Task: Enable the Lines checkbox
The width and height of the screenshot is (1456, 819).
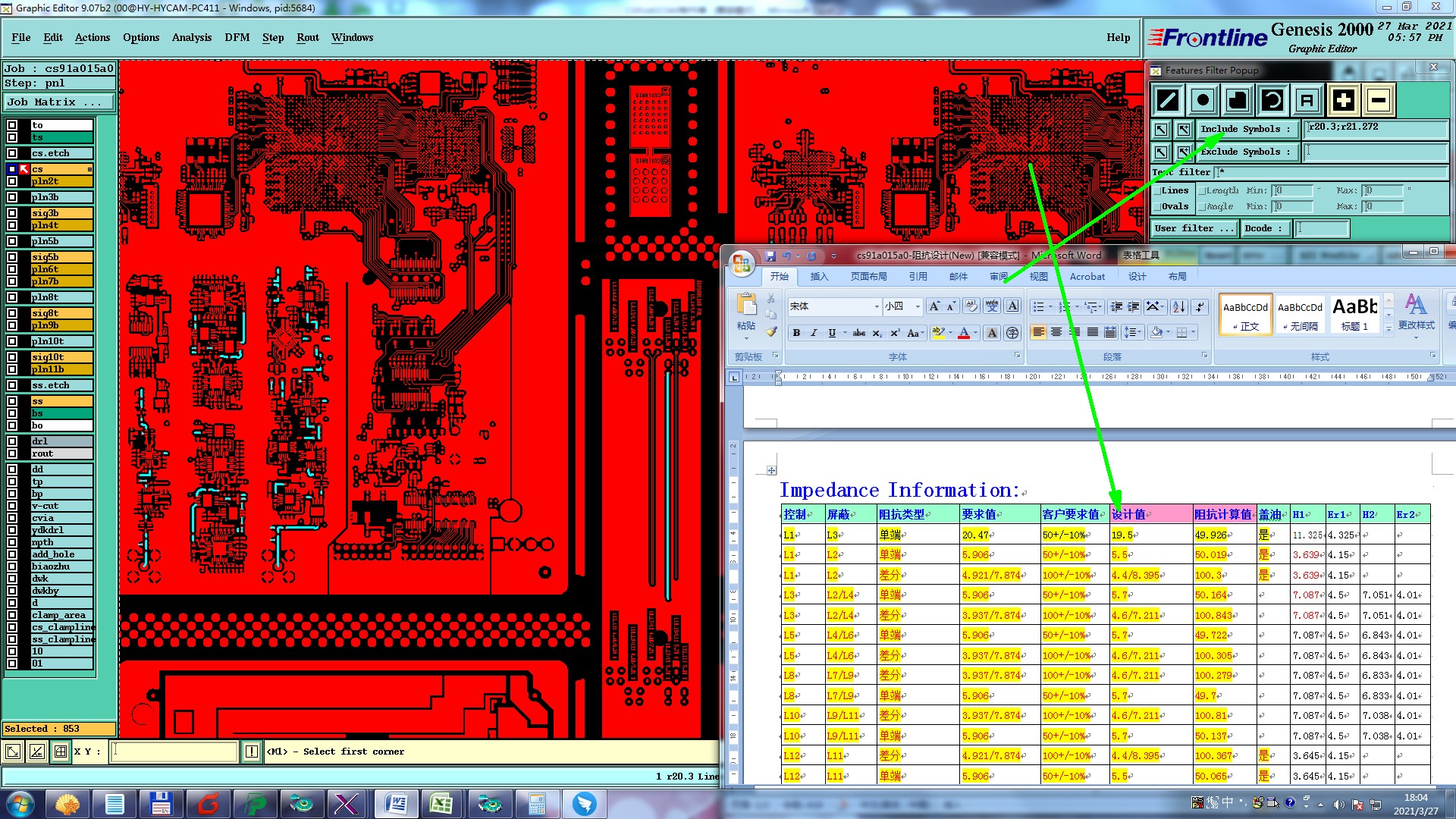Action: click(x=1157, y=191)
